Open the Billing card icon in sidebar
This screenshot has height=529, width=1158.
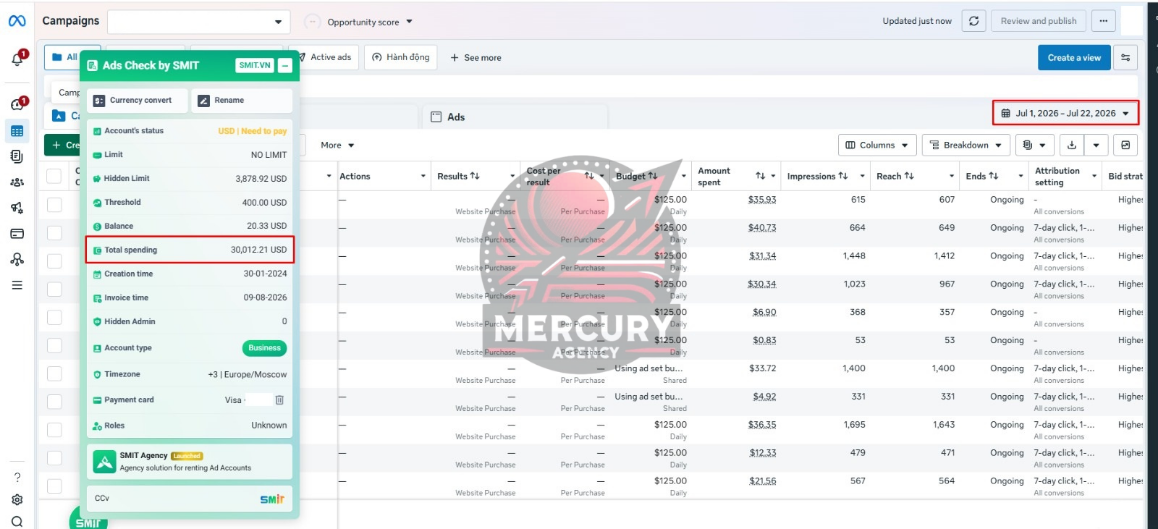[x=17, y=233]
